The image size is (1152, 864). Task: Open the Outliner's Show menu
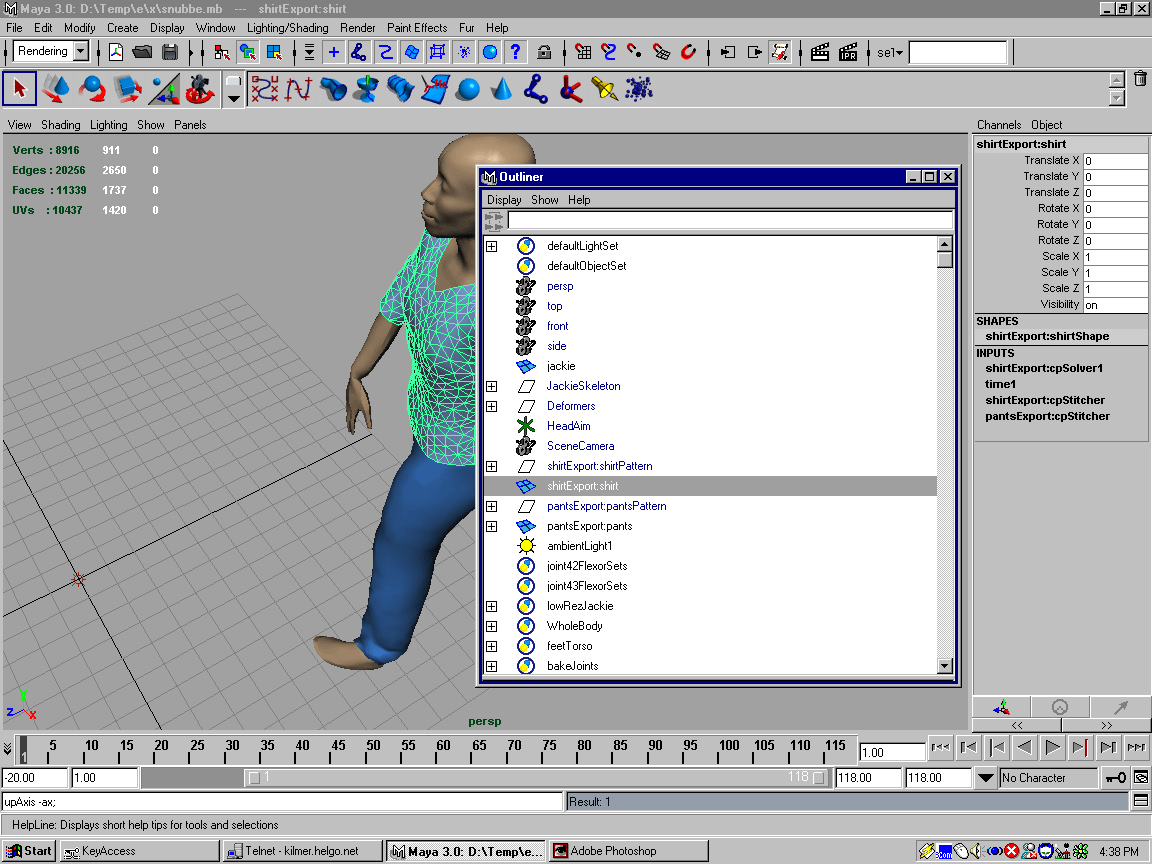[x=544, y=200]
